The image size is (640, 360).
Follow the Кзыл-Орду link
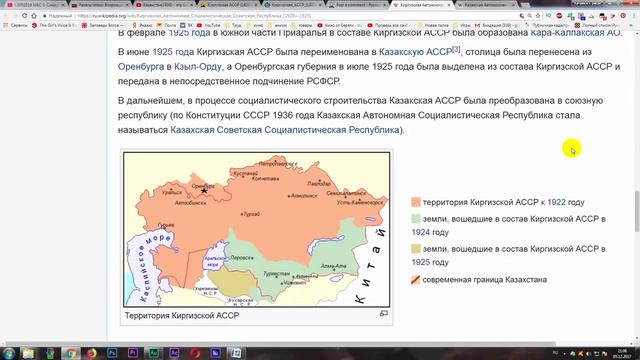pos(198,67)
